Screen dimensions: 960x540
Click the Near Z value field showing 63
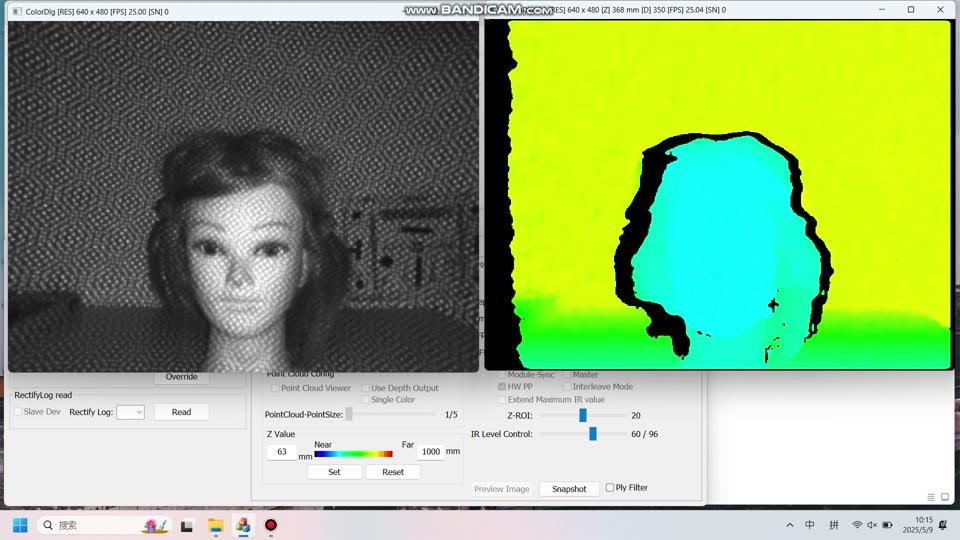[x=282, y=452]
